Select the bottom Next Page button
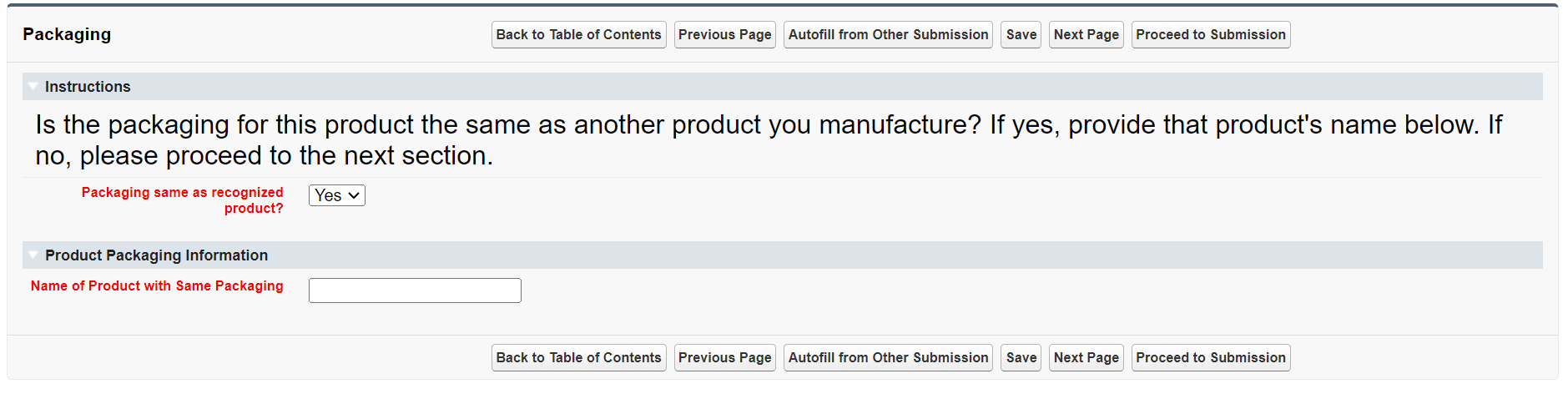 pyautogui.click(x=1086, y=358)
